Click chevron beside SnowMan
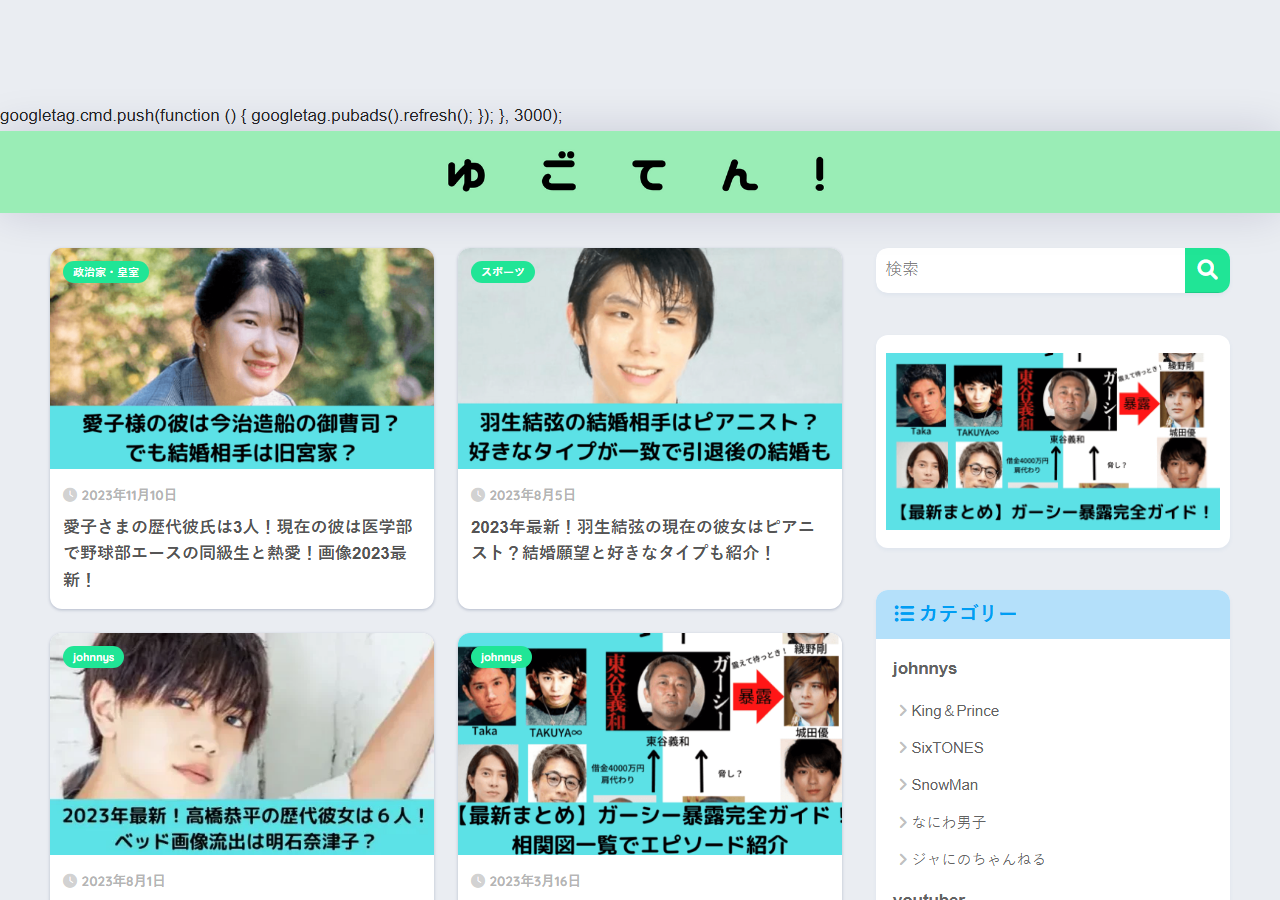1280x900 pixels. (903, 785)
